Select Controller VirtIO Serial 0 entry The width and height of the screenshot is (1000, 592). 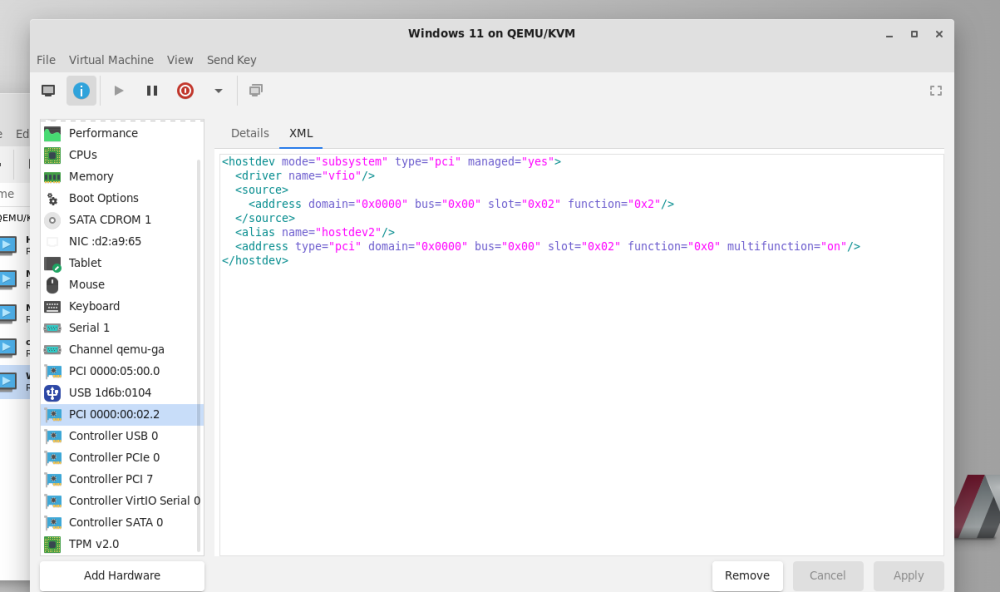pyautogui.click(x=122, y=501)
